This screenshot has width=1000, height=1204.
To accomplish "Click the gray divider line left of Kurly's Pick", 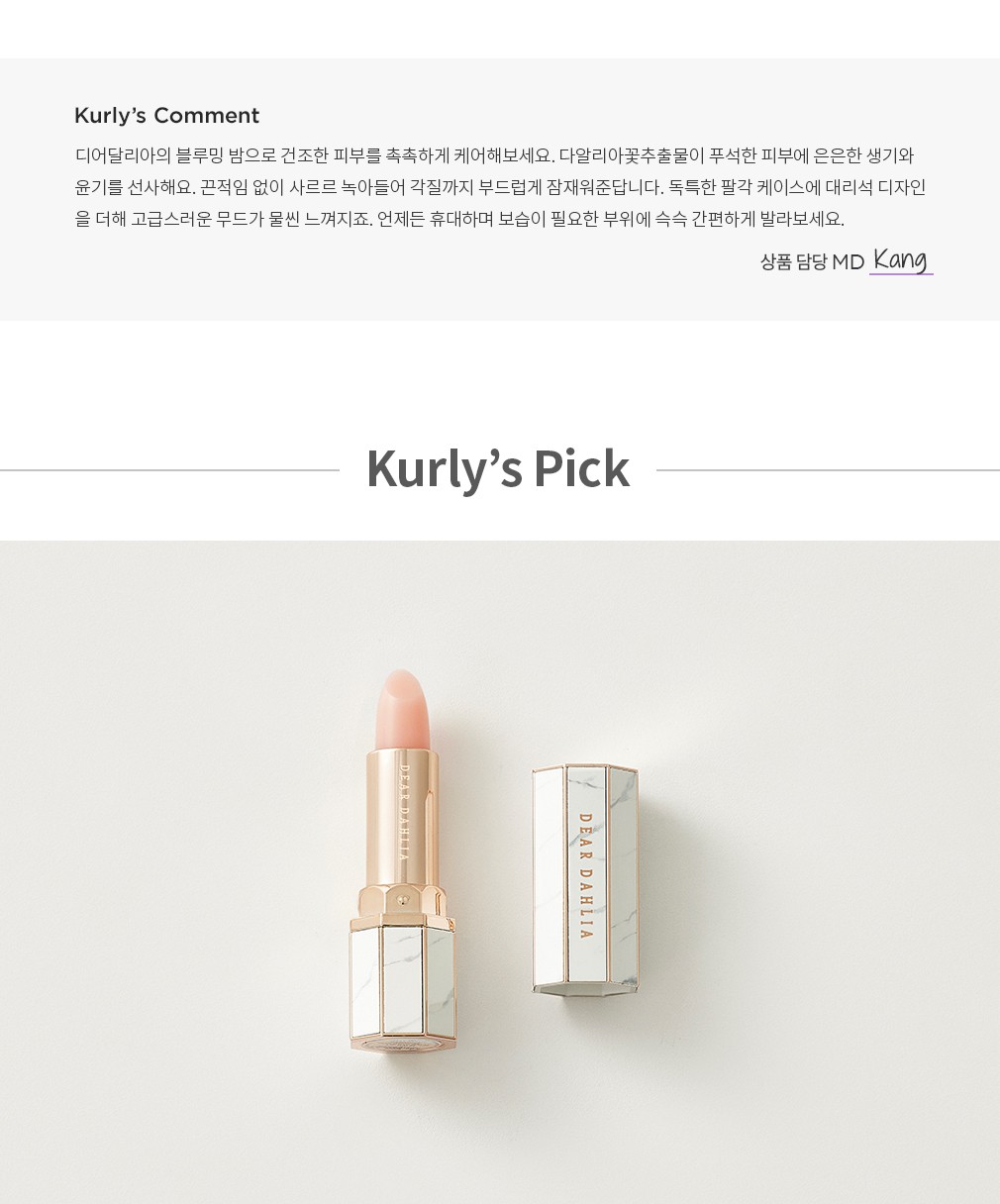I will [169, 470].
